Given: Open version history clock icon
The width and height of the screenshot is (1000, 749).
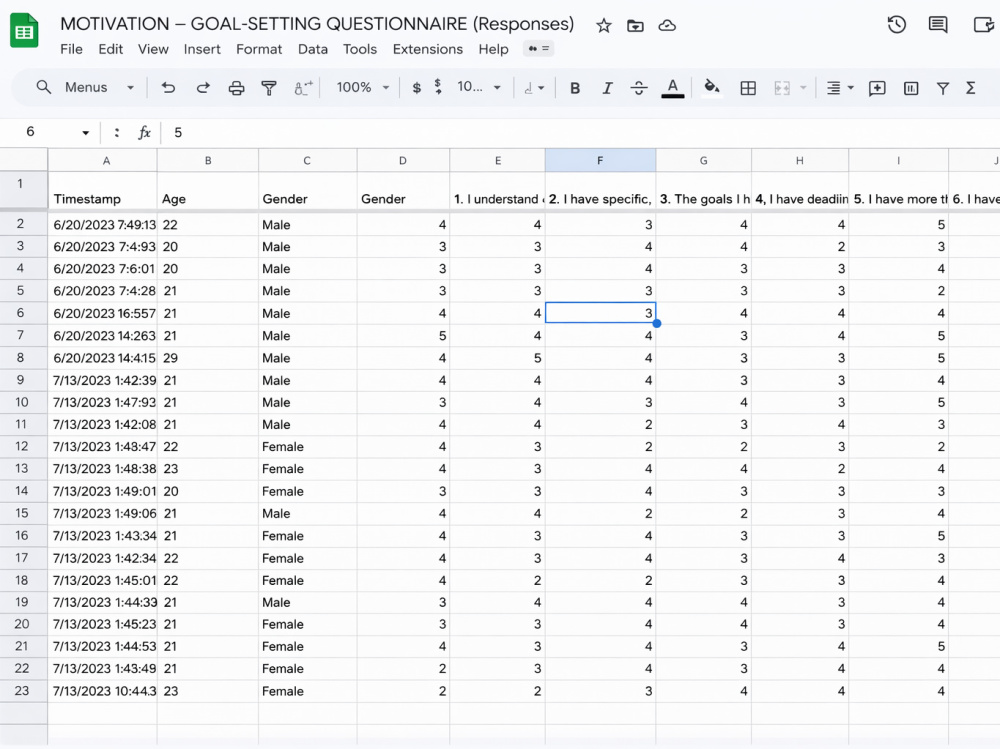Looking at the screenshot, I should (x=897, y=25).
